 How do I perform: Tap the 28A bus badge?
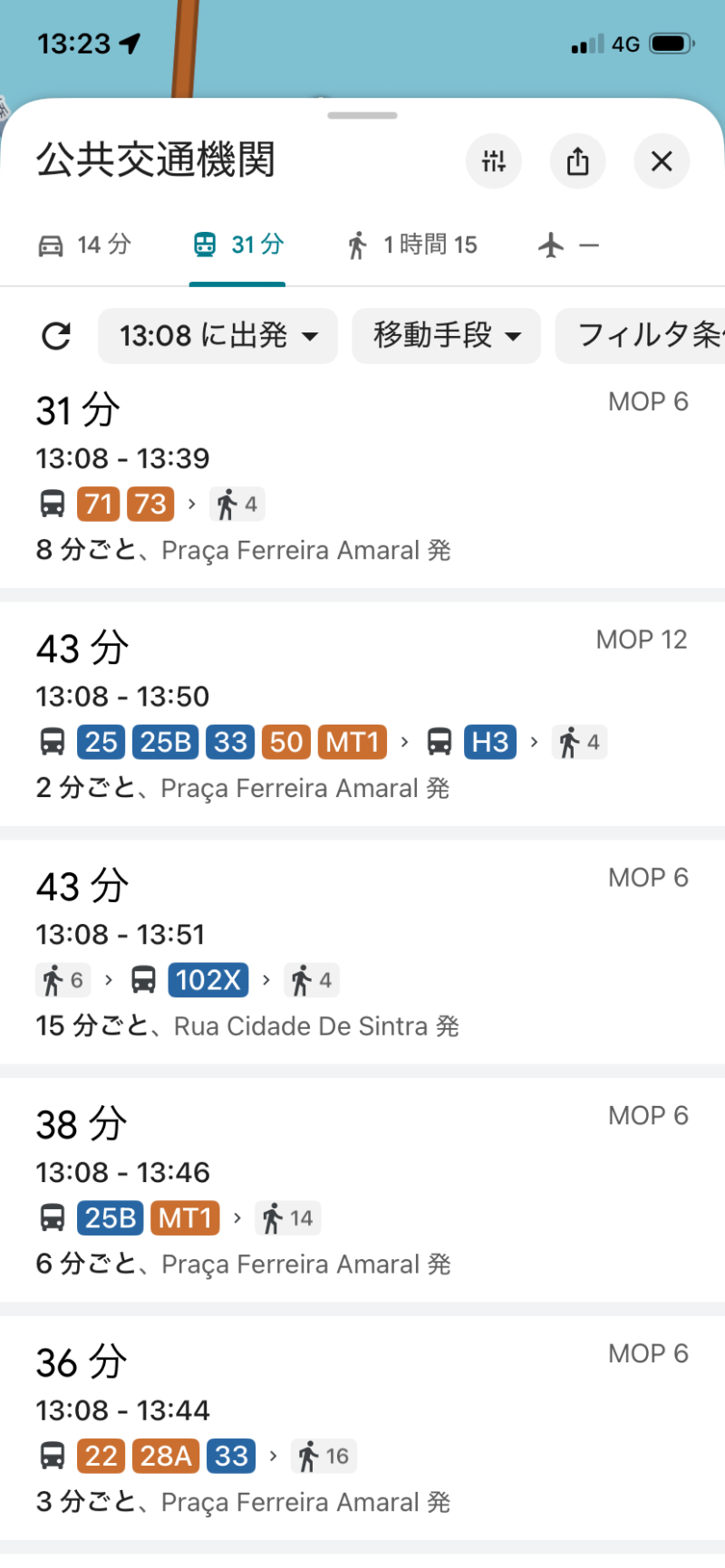click(165, 1456)
